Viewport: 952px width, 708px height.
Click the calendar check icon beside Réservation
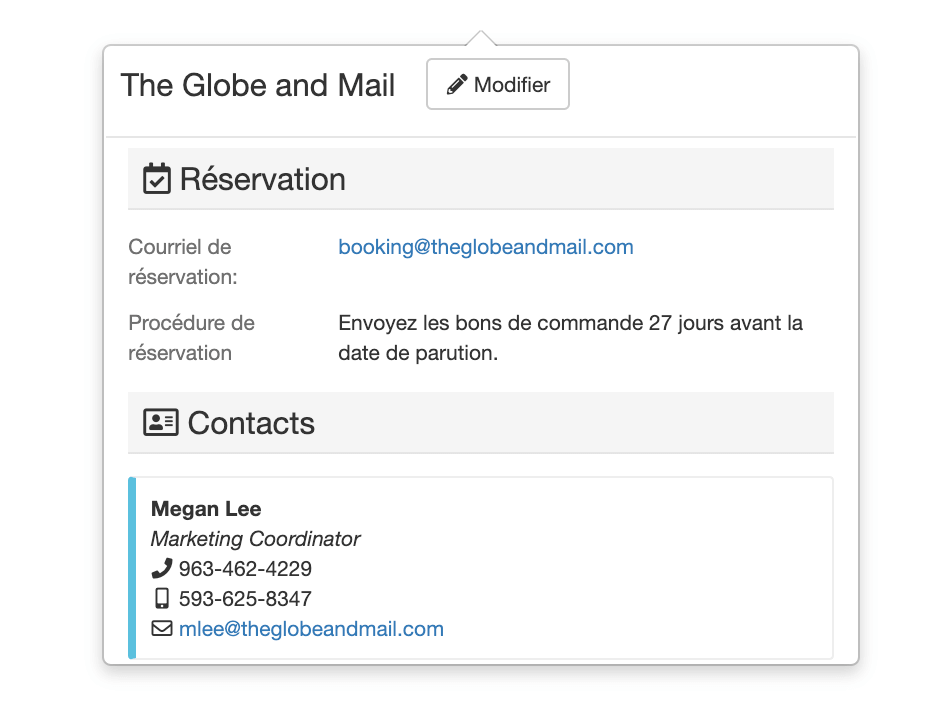tap(157, 180)
